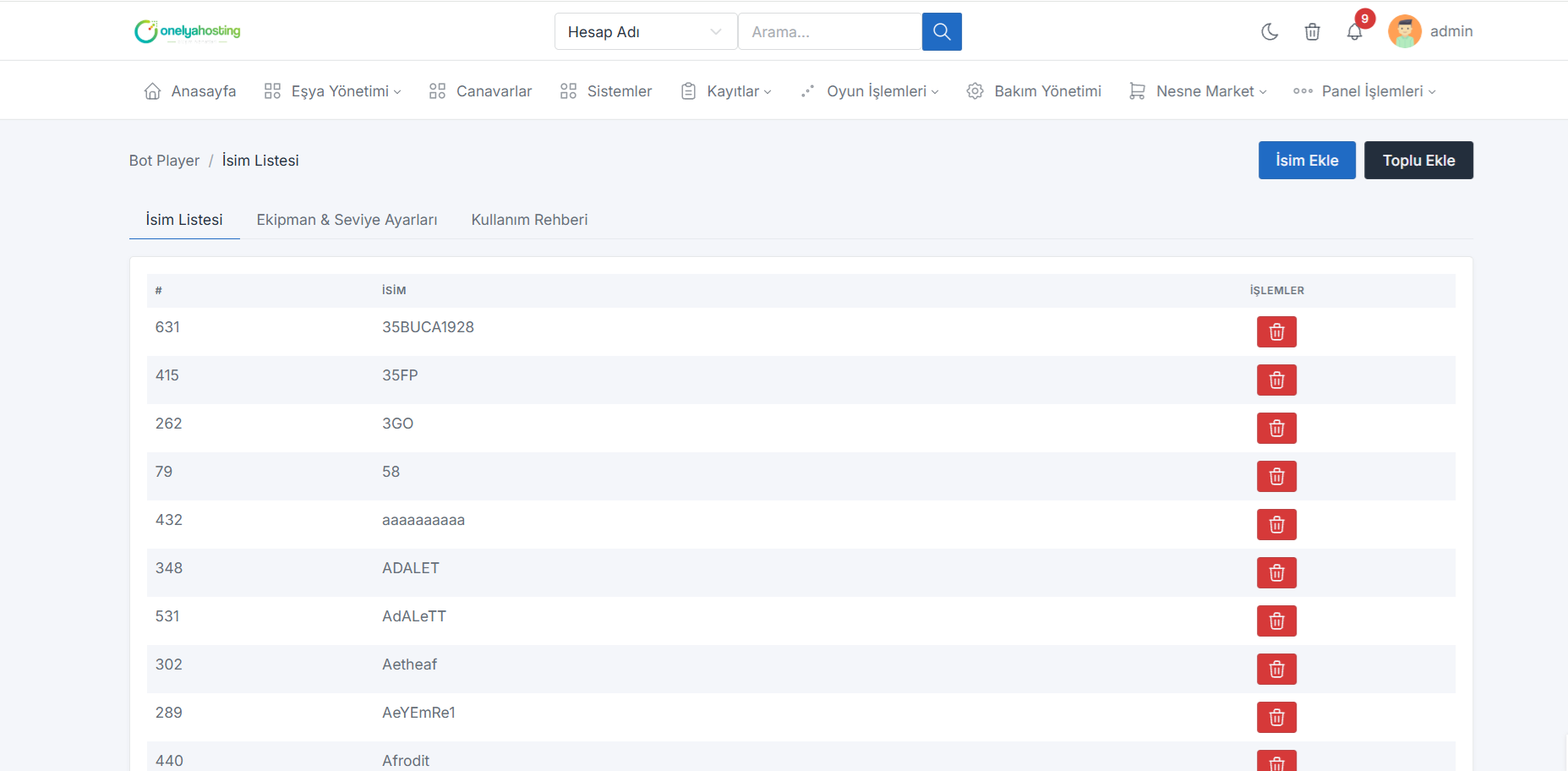
Task: Delete the row named 58
Action: 1276,476
